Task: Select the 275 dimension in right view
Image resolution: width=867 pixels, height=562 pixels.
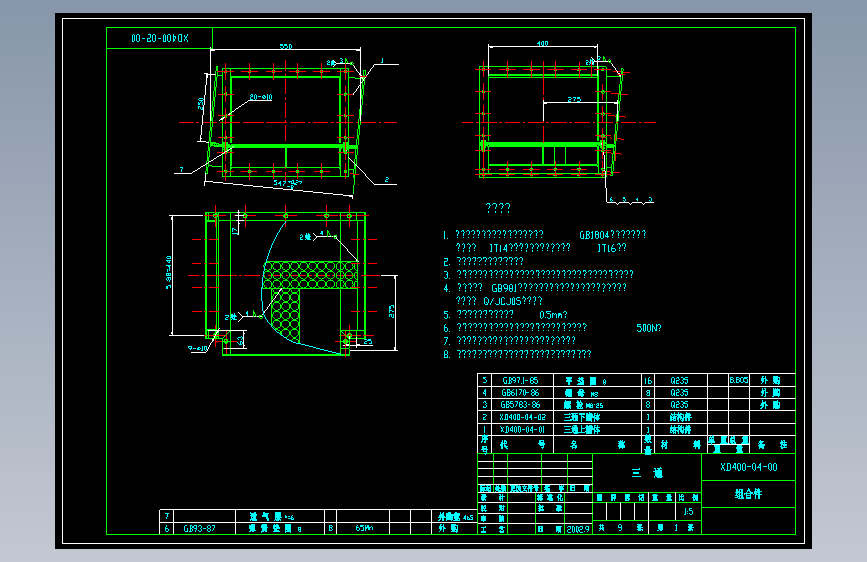Action: [x=574, y=100]
